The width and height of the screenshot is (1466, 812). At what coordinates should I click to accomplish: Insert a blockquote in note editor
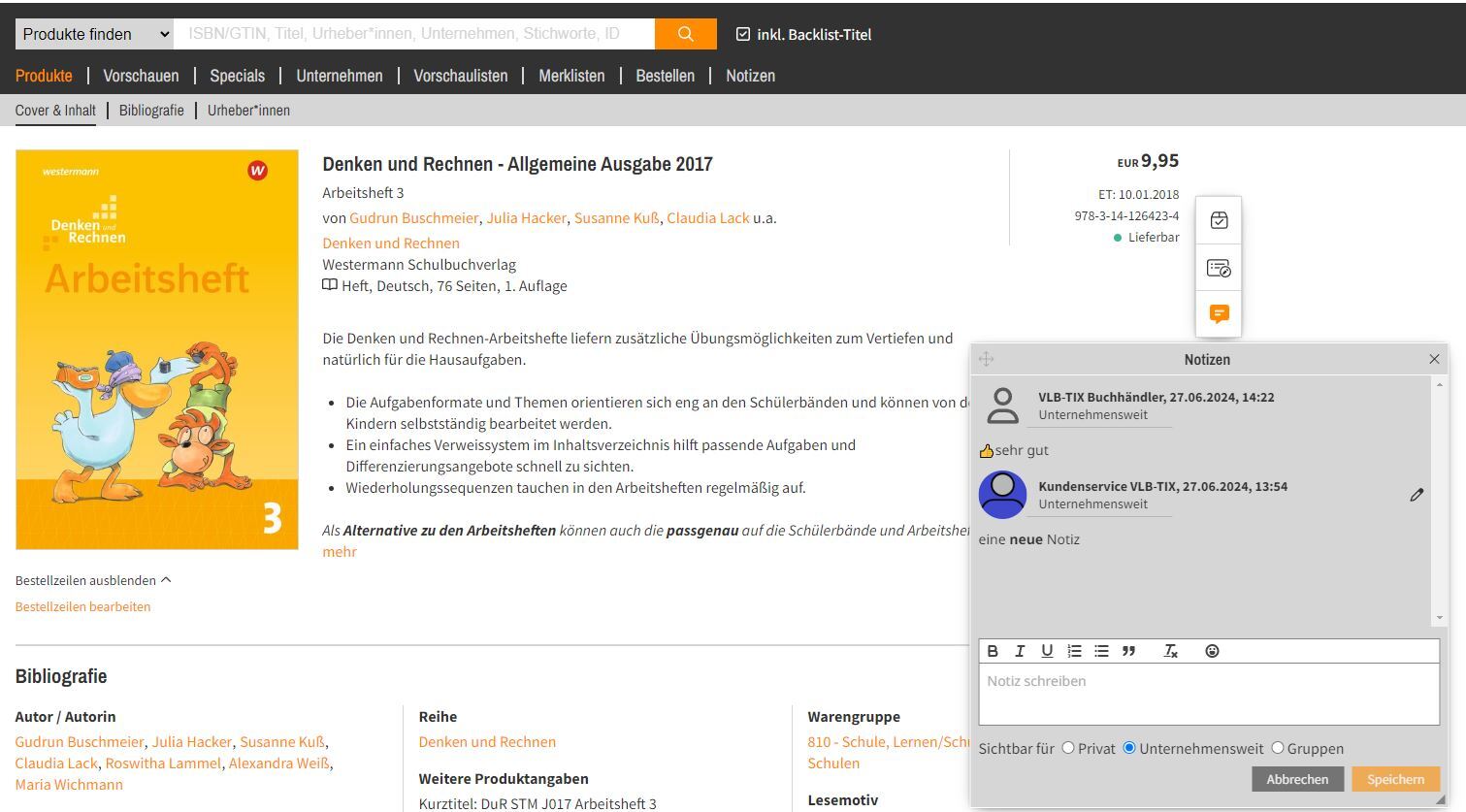pos(1128,651)
